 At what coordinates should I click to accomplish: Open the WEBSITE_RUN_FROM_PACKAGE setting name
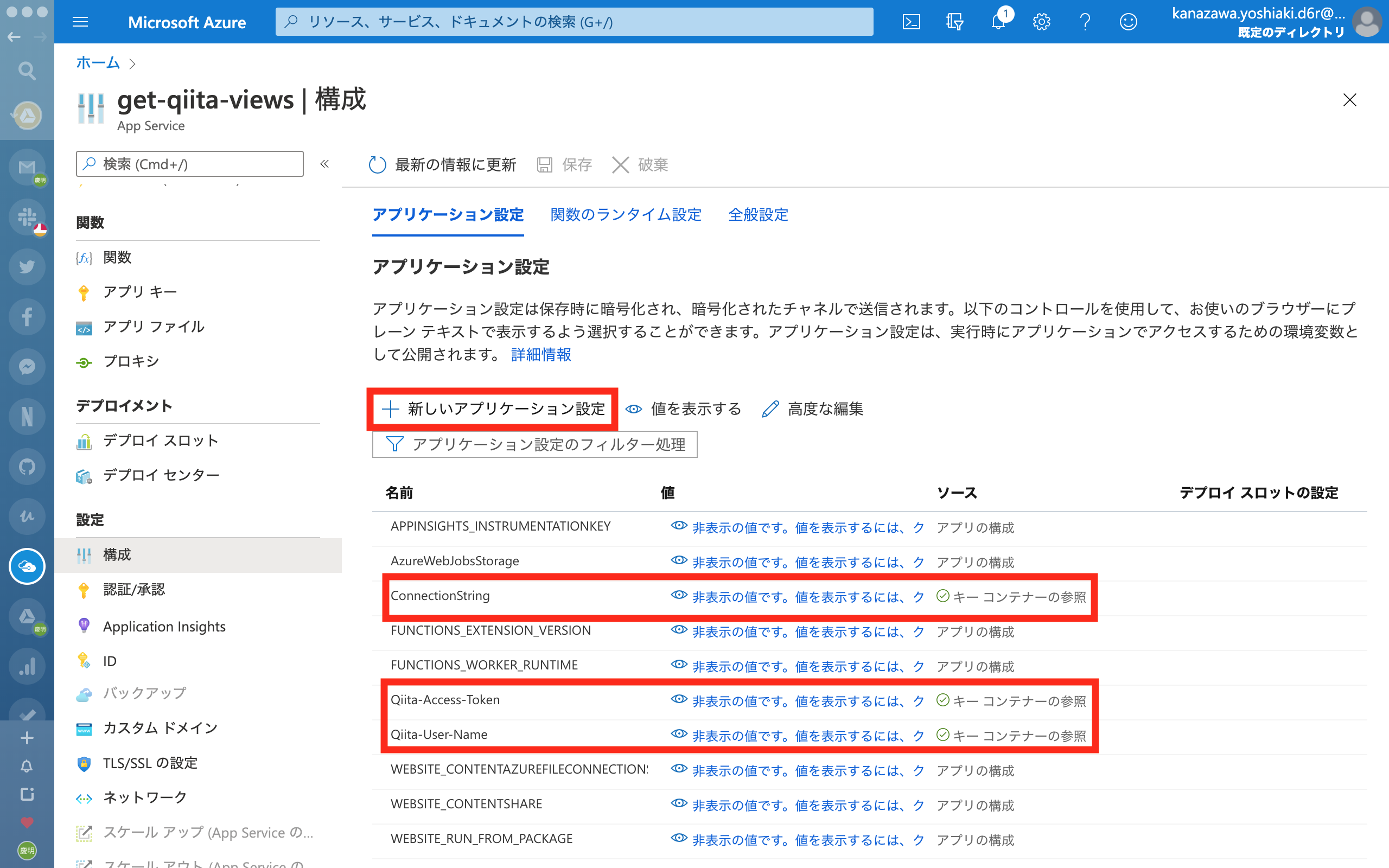tap(482, 839)
